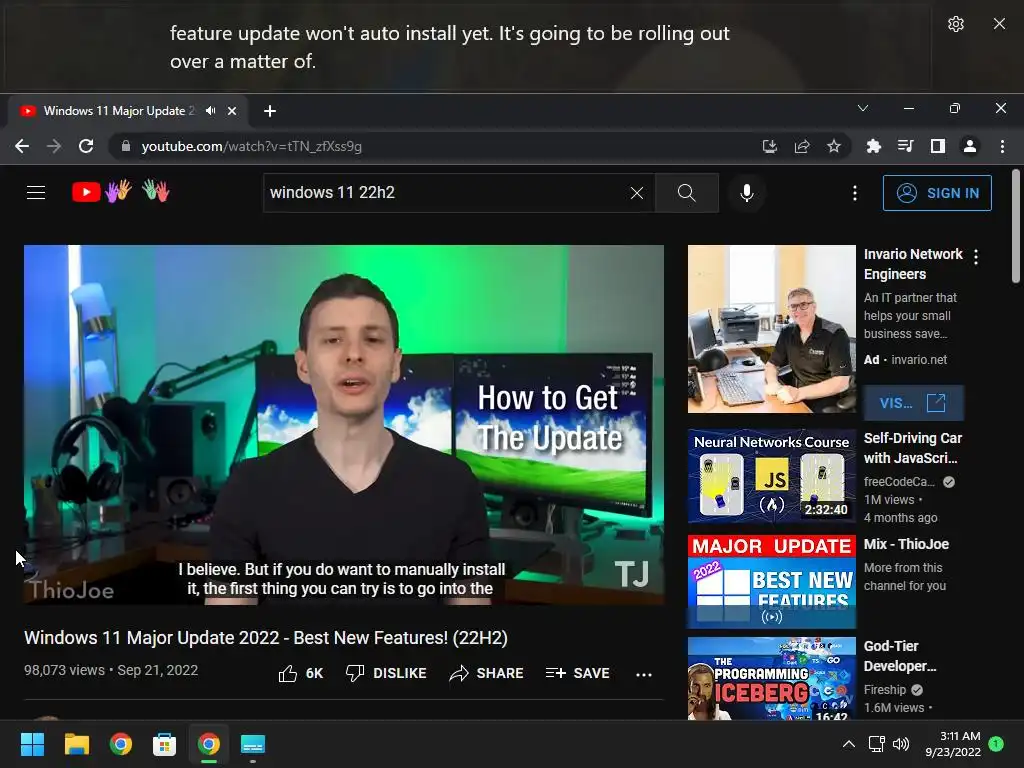Open a new browser tab

270,111
